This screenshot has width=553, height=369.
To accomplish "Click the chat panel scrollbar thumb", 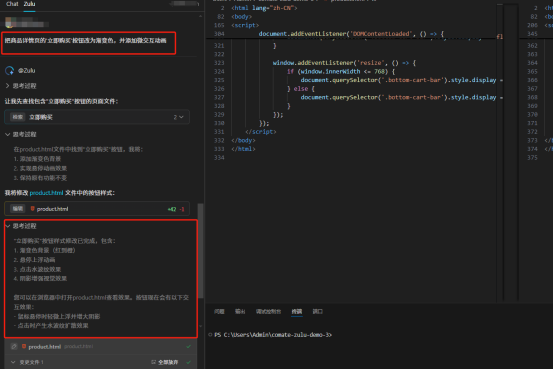I will (x=201, y=250).
